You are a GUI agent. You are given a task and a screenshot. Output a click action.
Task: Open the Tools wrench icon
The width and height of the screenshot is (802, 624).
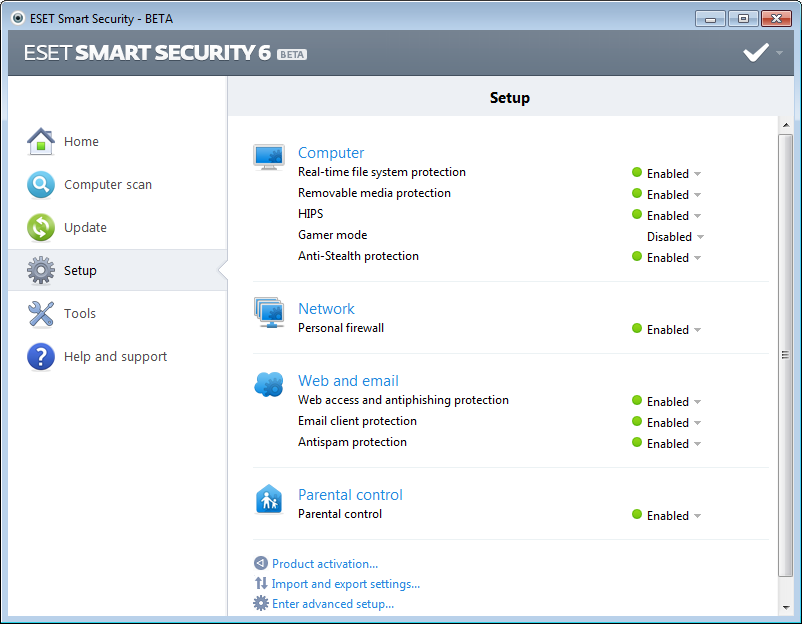(41, 314)
